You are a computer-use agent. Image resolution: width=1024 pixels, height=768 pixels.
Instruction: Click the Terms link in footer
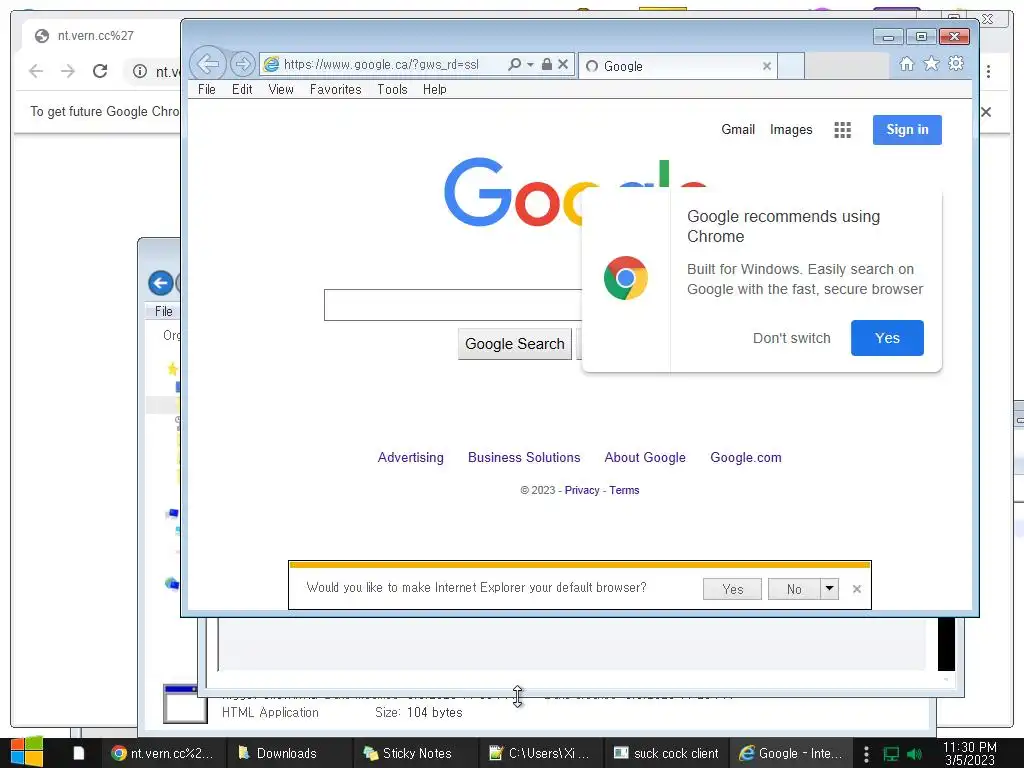tap(624, 490)
